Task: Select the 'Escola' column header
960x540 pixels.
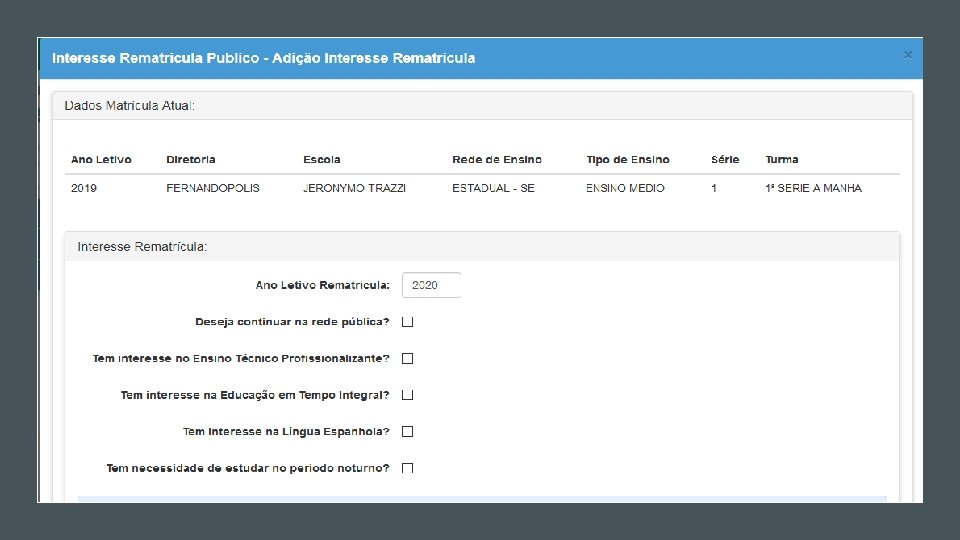Action: (x=321, y=160)
